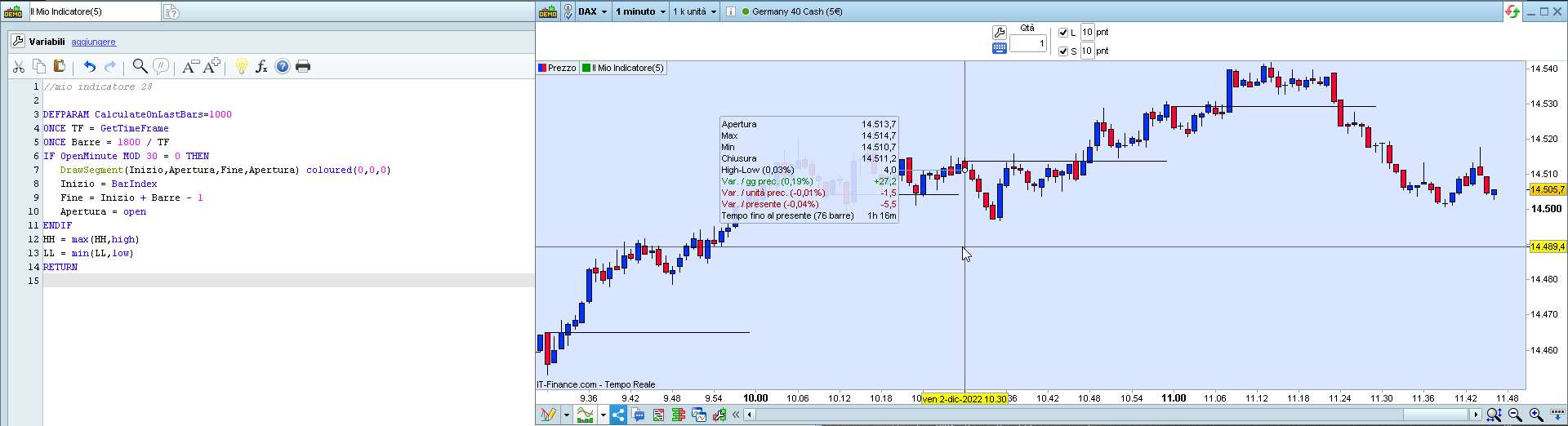Increase the editor font size

point(212,66)
